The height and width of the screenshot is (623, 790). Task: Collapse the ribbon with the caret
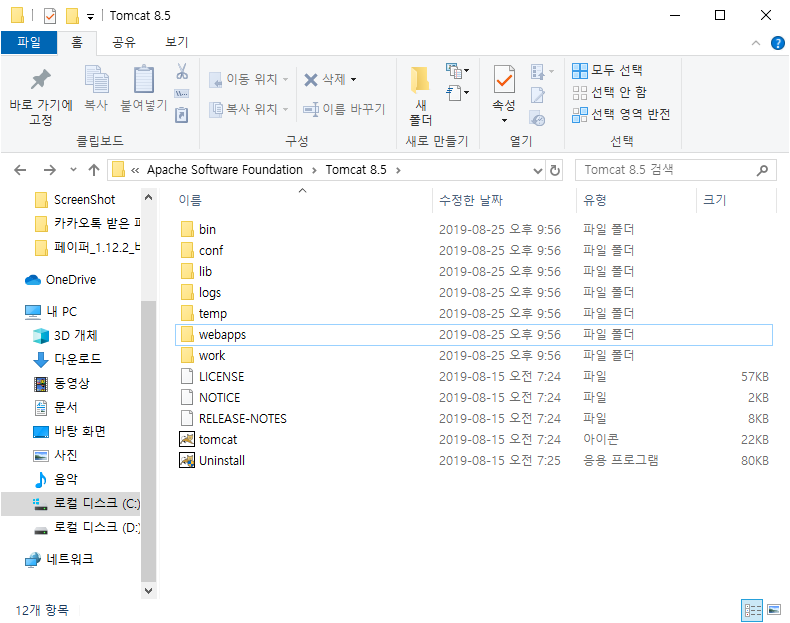[756, 43]
